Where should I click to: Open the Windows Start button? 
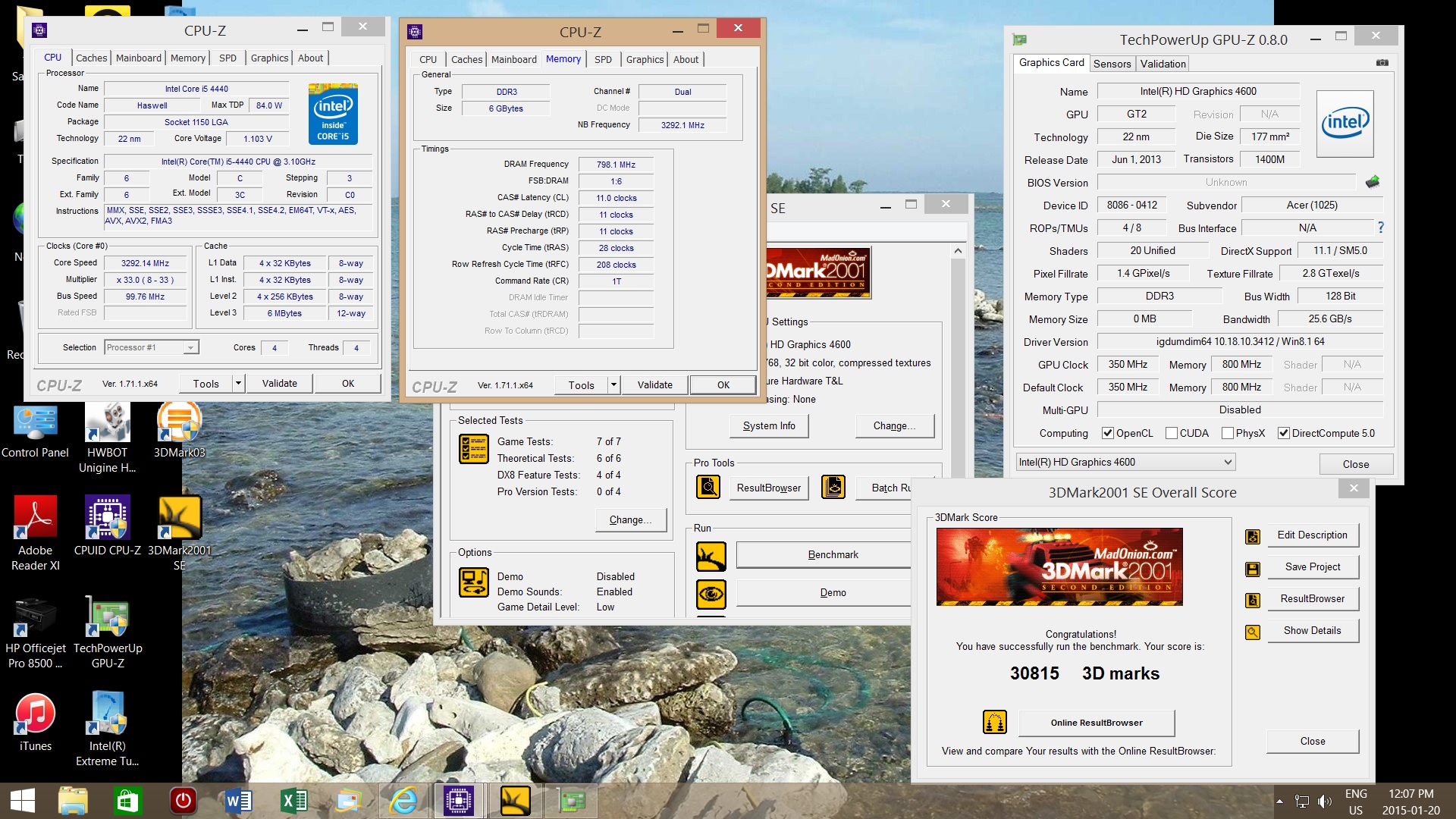point(23,801)
